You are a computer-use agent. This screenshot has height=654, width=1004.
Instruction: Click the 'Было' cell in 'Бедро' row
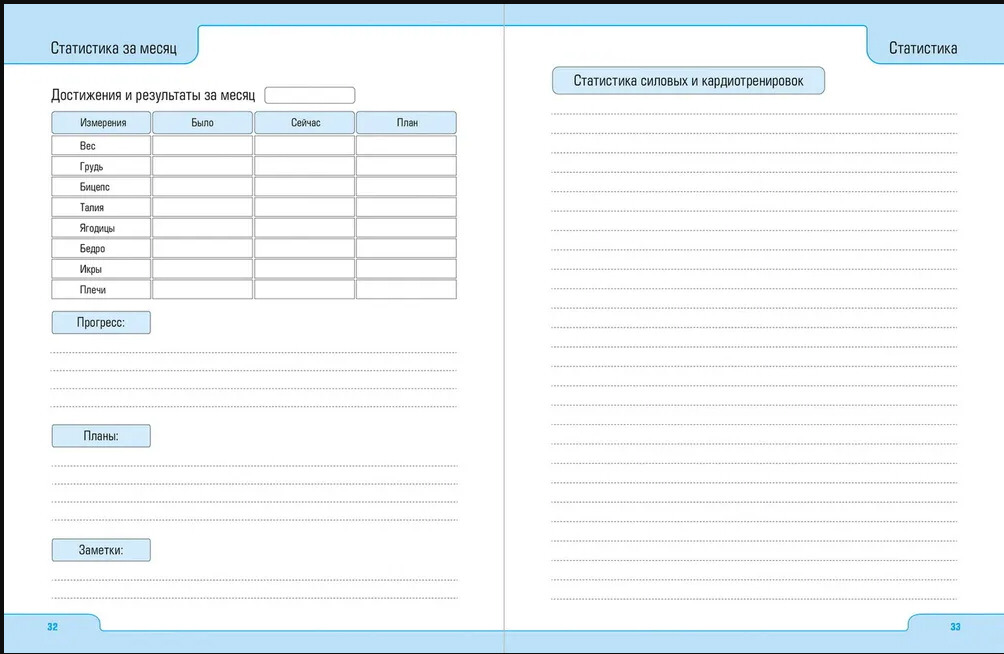[202, 249]
